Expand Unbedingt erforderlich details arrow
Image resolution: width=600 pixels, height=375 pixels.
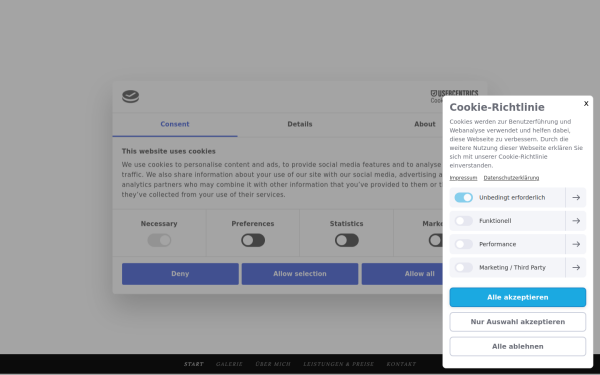[x=576, y=197]
